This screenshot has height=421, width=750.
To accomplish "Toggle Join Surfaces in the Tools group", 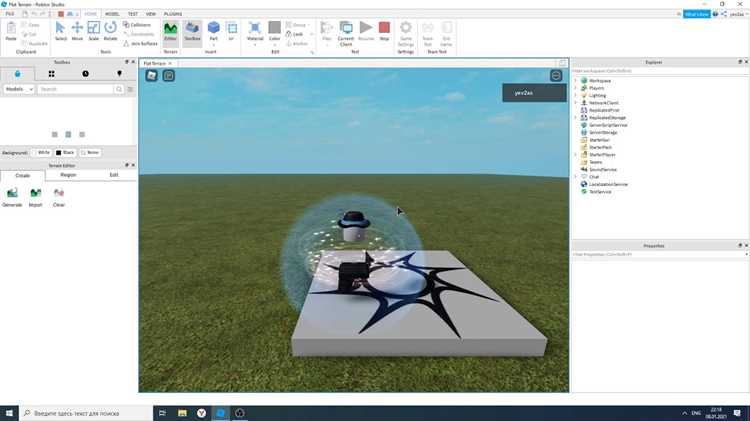I will (140, 44).
